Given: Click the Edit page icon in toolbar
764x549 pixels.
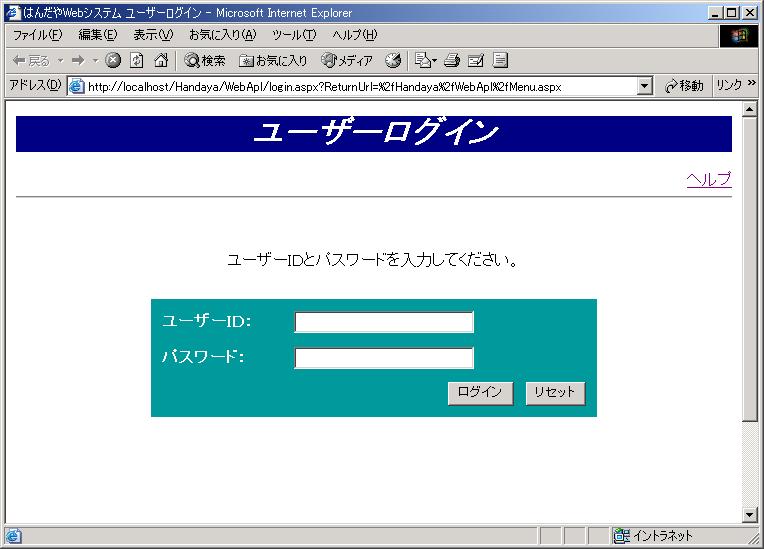Looking at the screenshot, I should tap(476, 60).
